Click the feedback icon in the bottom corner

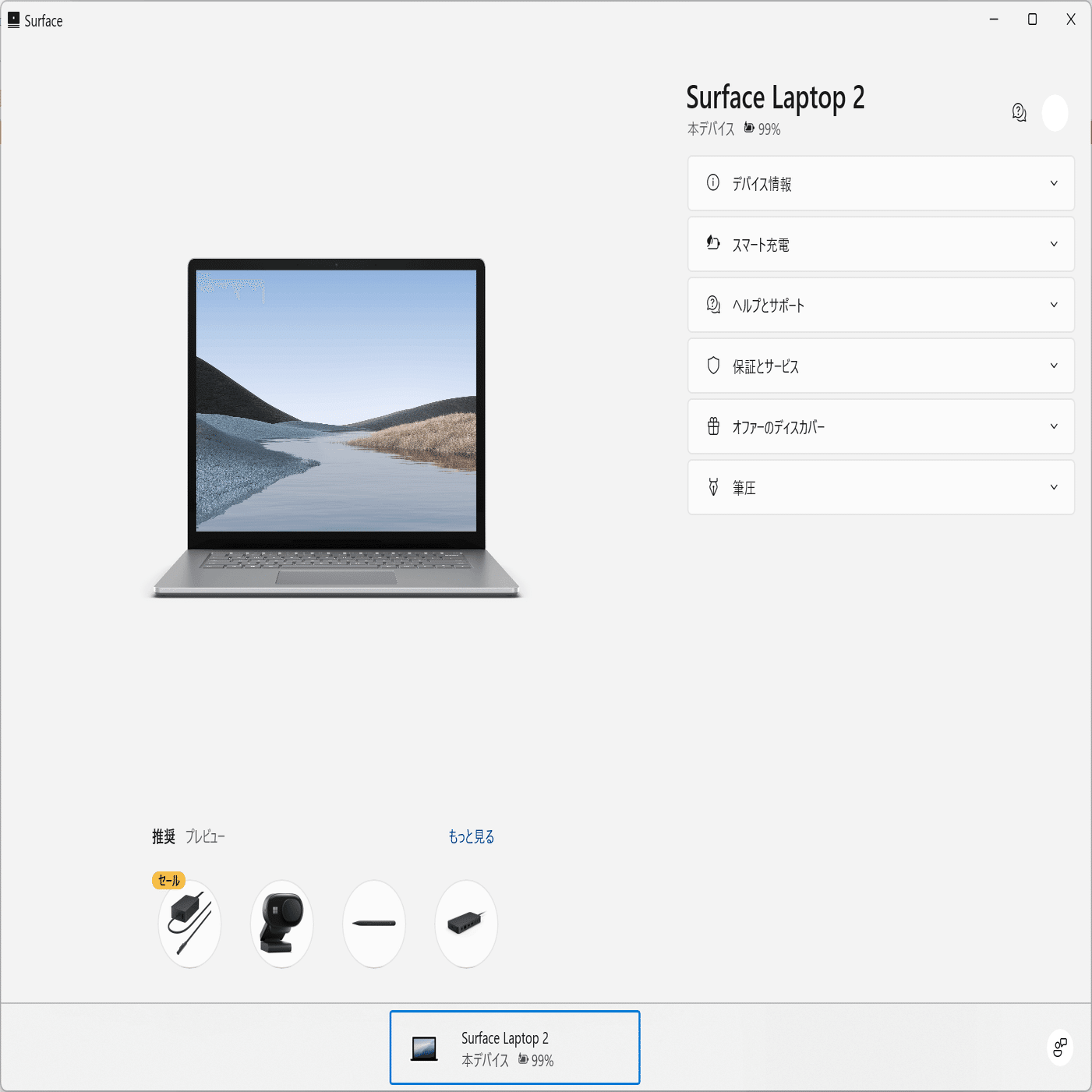1059,1048
